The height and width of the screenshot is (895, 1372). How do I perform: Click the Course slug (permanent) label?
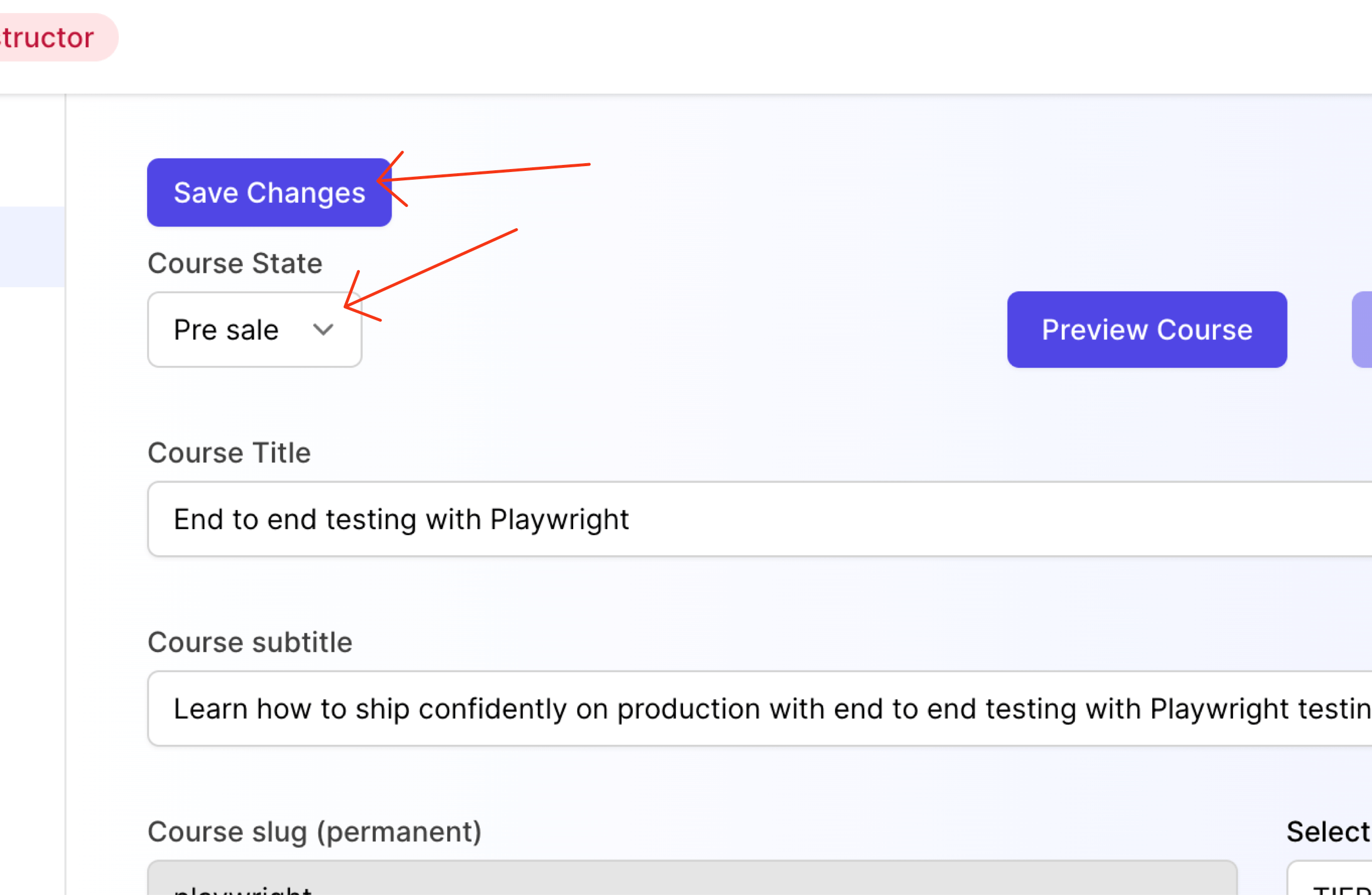(314, 832)
